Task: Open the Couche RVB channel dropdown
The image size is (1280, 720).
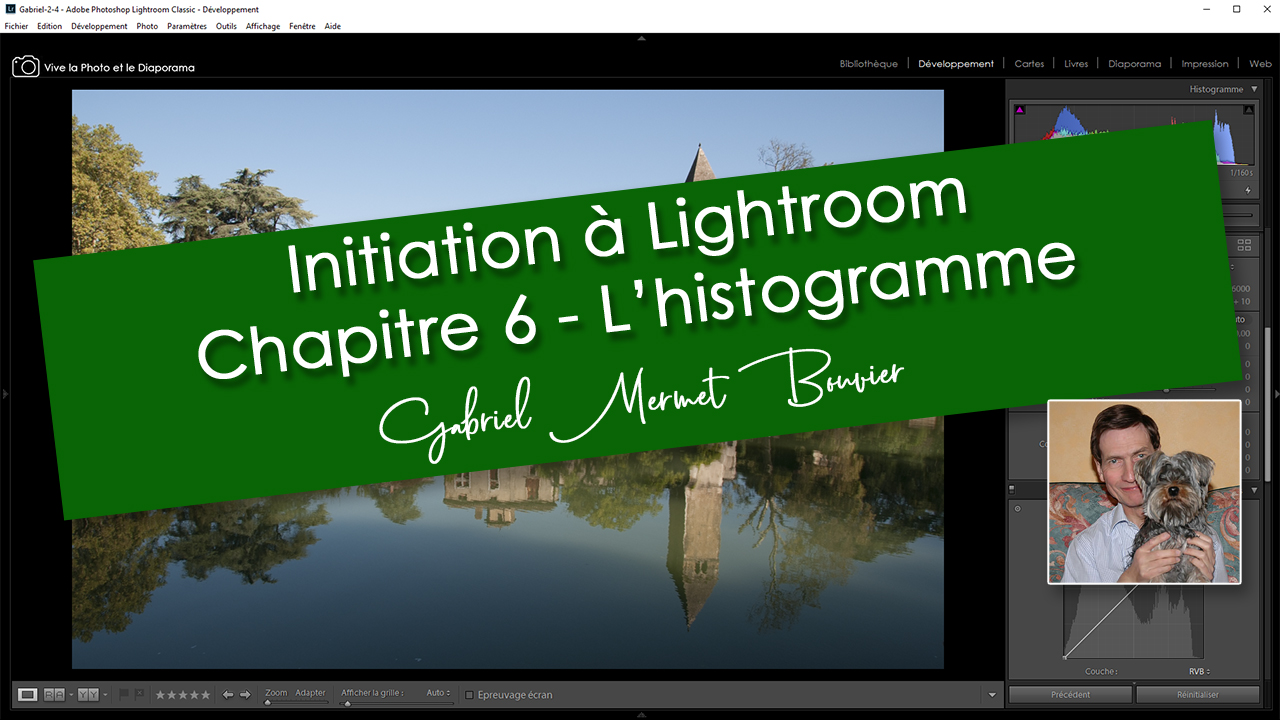Action: pos(1199,672)
